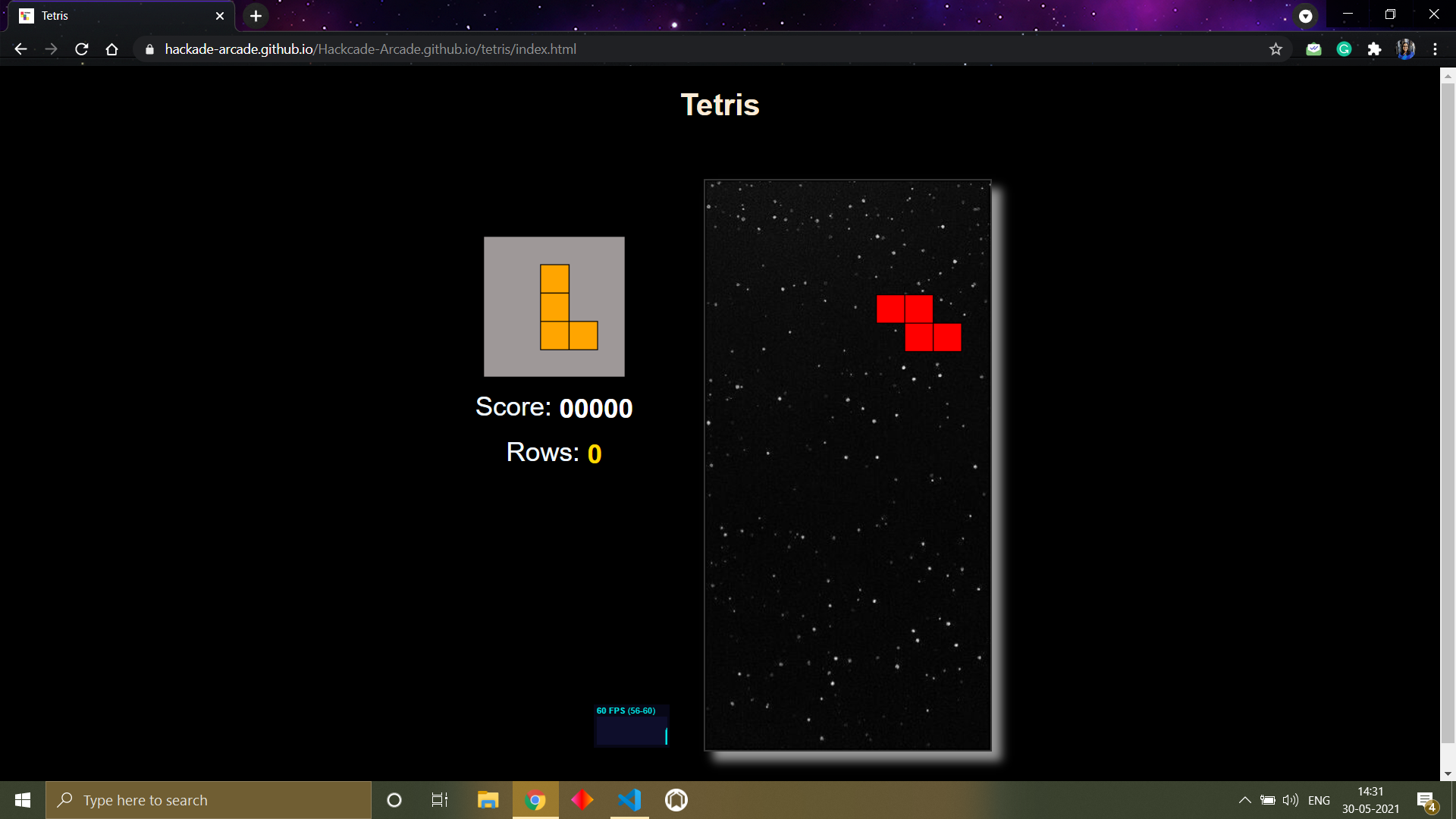Toggle the volume icon in system tray
Viewport: 1456px width, 819px height.
(x=1290, y=800)
